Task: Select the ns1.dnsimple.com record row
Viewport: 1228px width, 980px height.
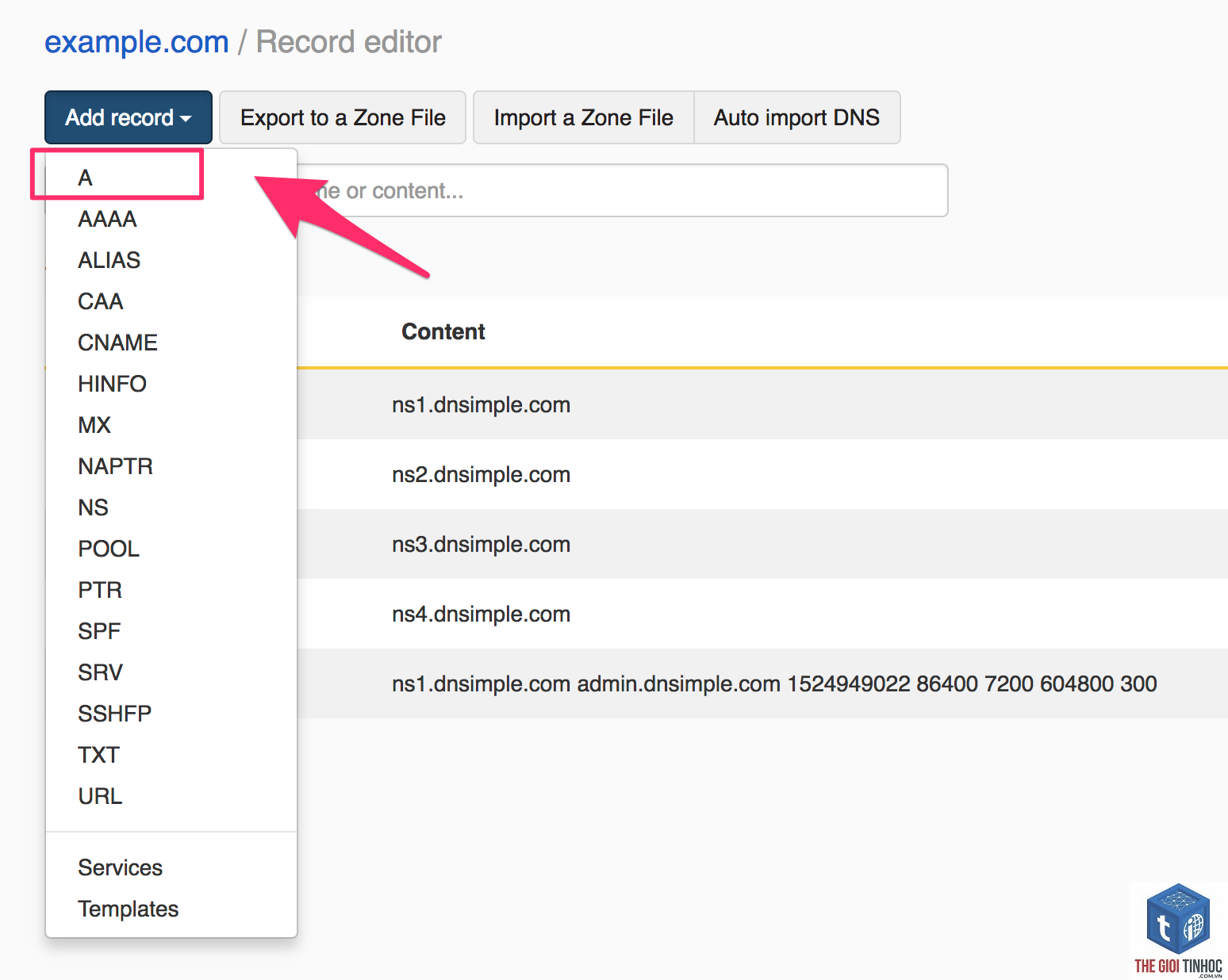Action: pos(762,404)
